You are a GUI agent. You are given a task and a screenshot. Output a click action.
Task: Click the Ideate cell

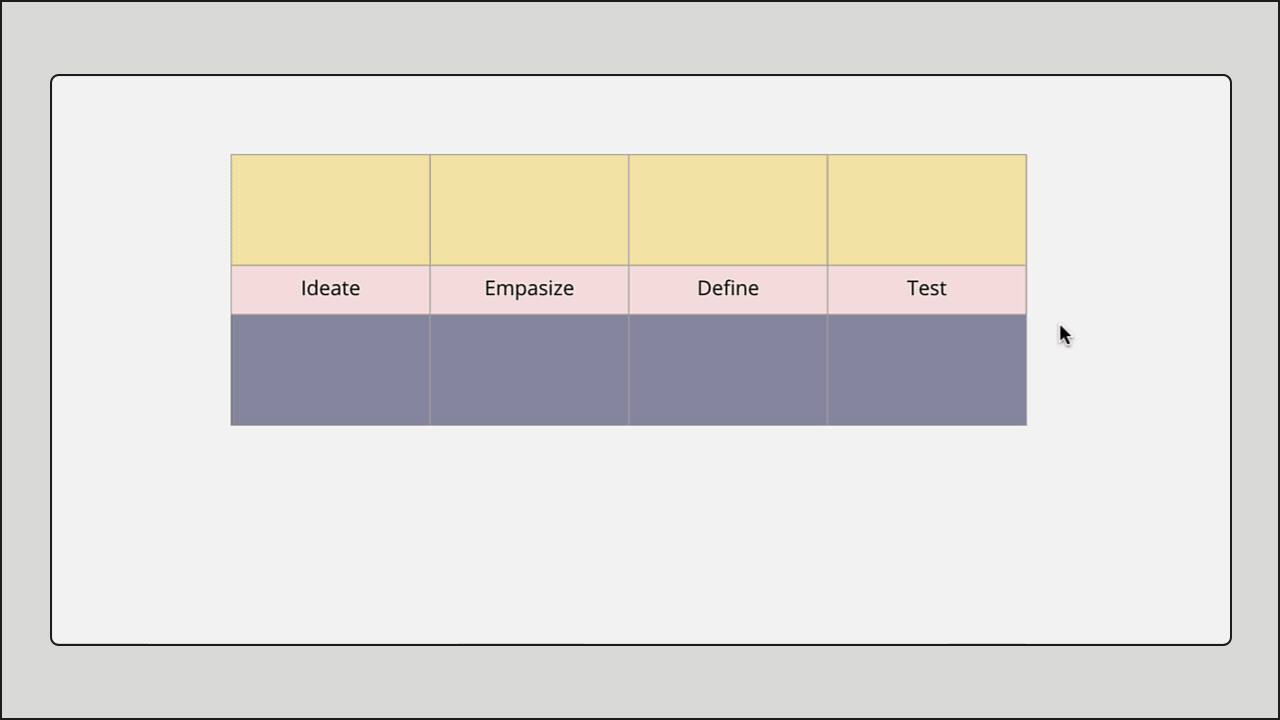(x=330, y=289)
